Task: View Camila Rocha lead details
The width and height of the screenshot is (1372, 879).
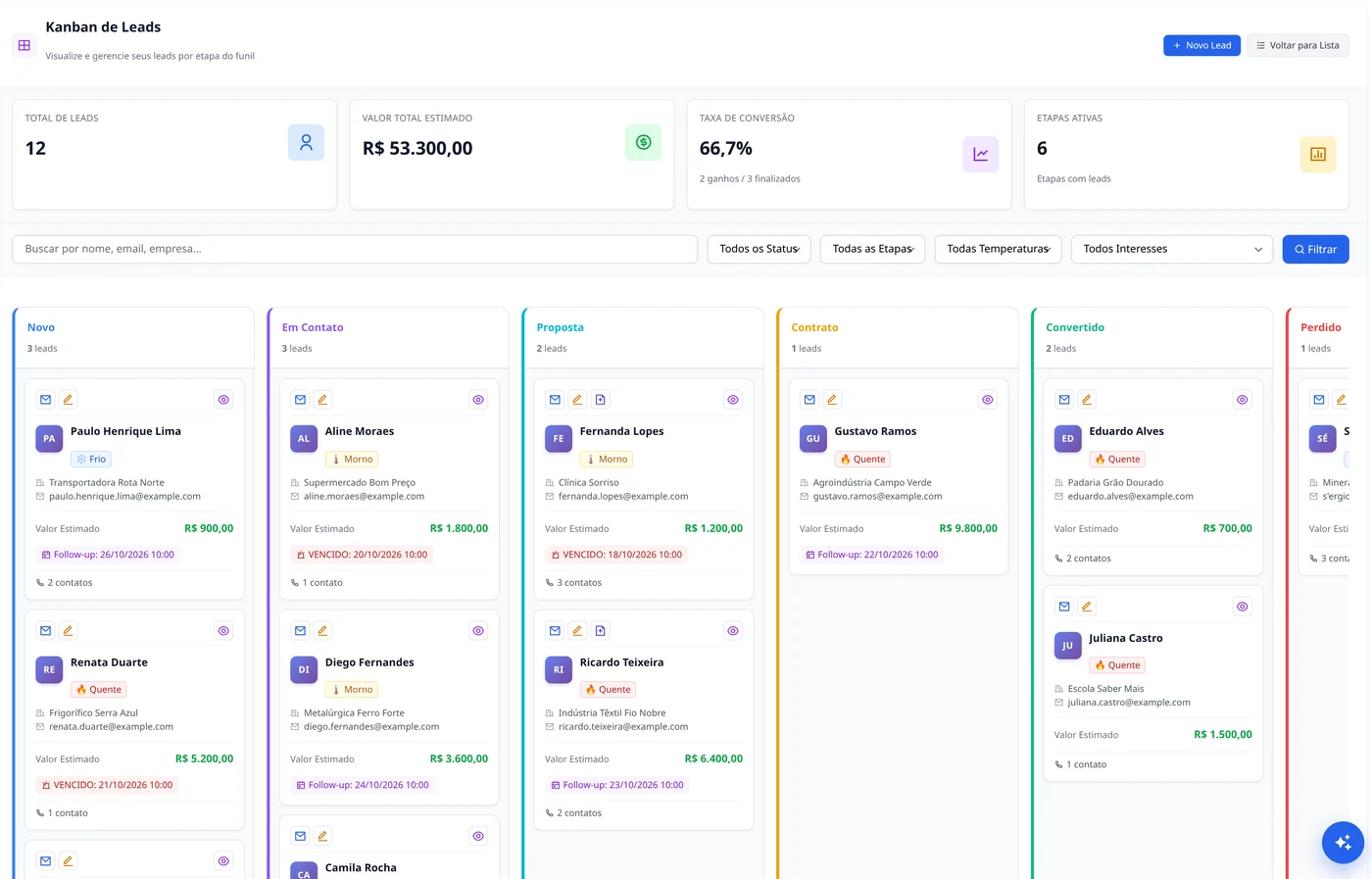Action: point(478,836)
